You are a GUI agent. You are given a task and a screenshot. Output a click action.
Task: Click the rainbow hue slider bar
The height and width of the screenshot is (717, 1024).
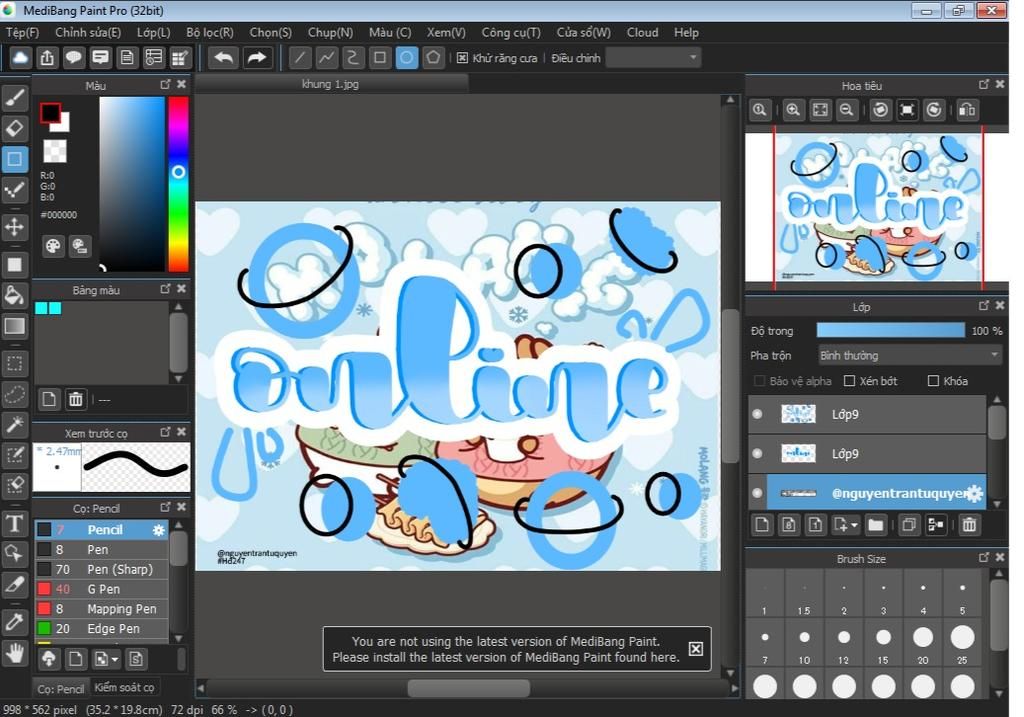click(x=178, y=183)
